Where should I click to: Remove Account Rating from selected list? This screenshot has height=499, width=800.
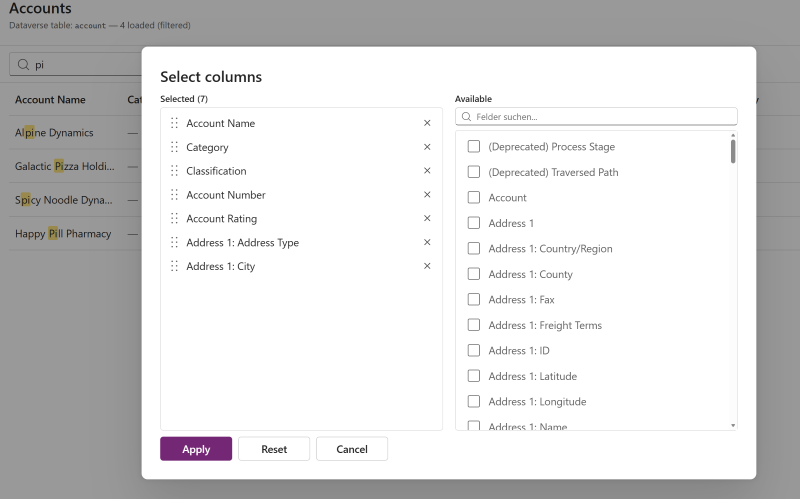(x=427, y=218)
